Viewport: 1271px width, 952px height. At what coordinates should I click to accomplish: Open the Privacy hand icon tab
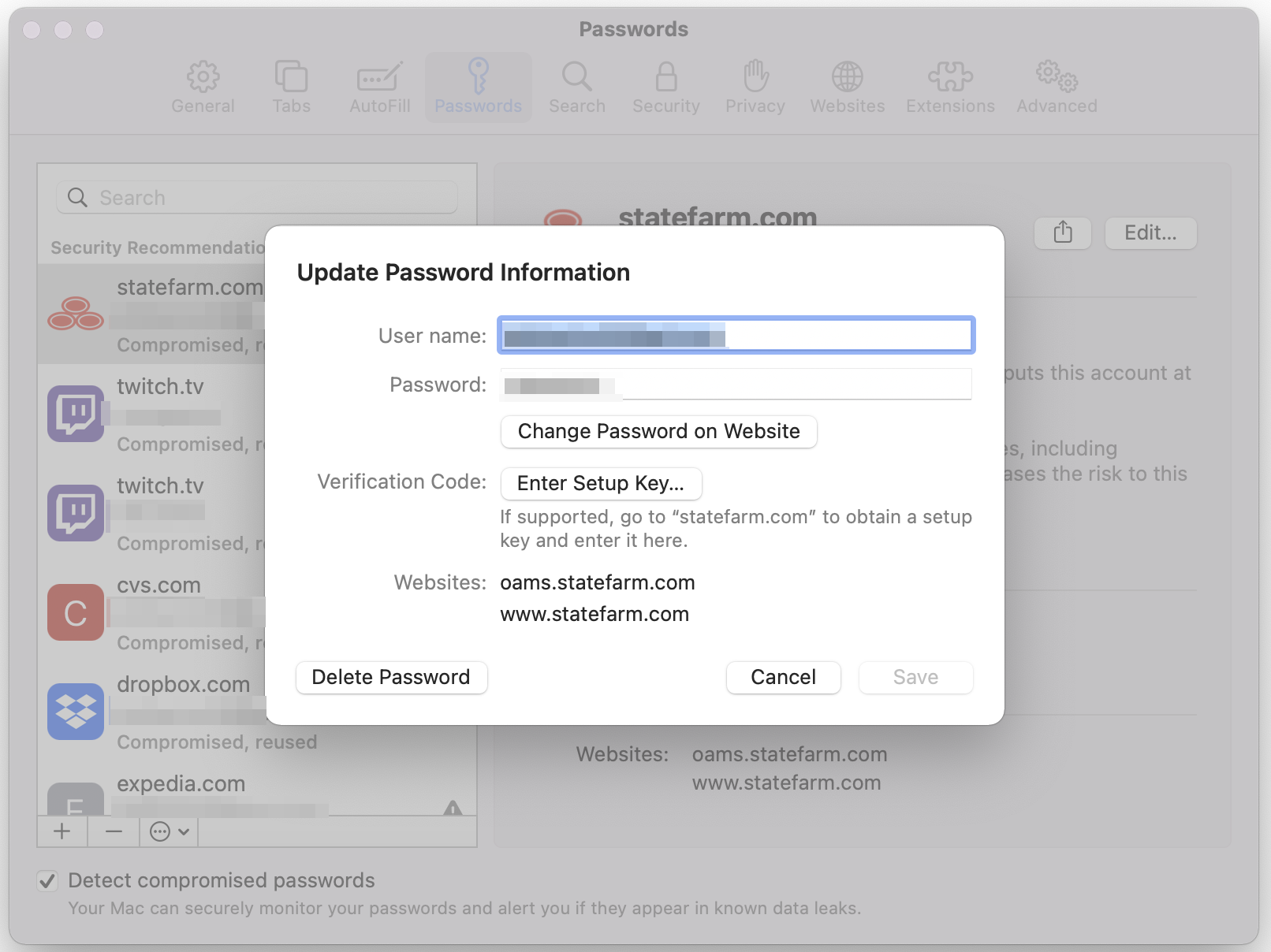755,87
